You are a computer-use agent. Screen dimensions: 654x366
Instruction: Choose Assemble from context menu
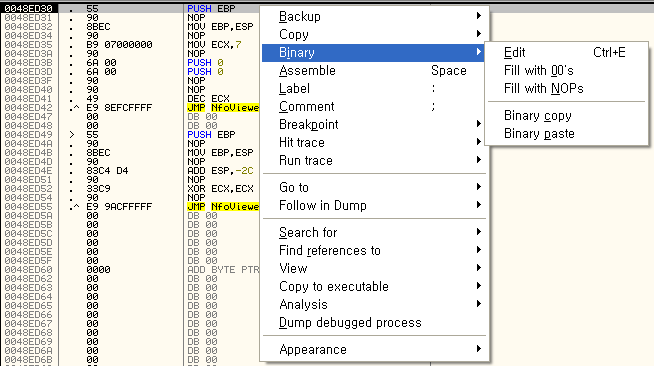(x=373, y=70)
